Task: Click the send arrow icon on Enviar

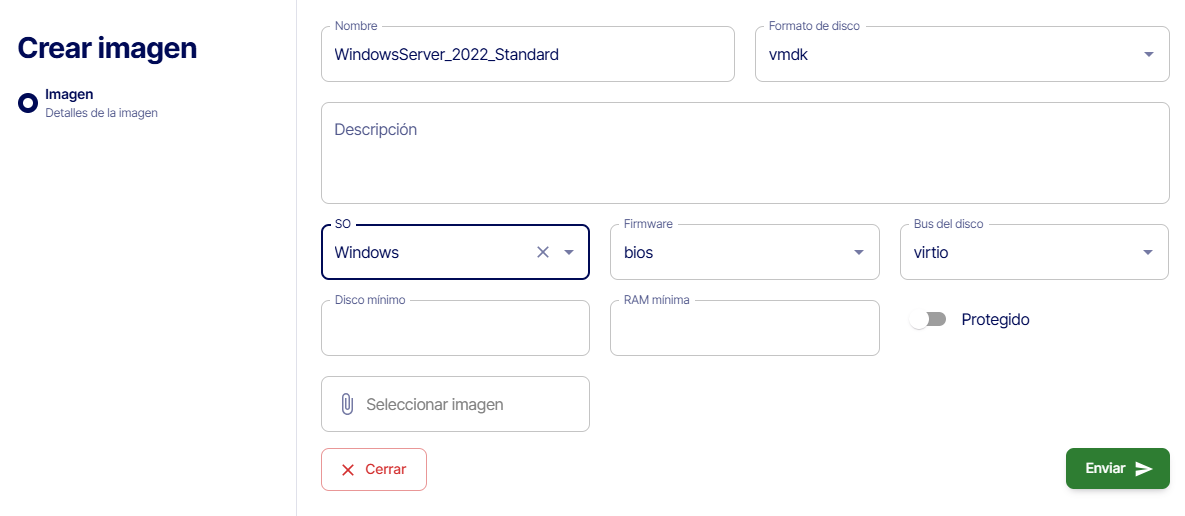Action: pyautogui.click(x=1144, y=469)
